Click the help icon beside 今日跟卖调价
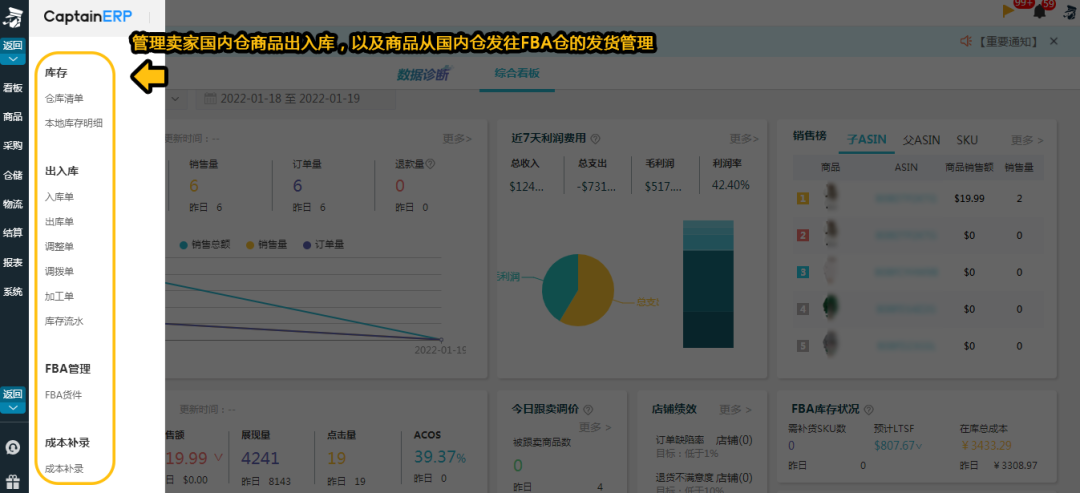This screenshot has height=493, width=1080. pyautogui.click(x=588, y=409)
